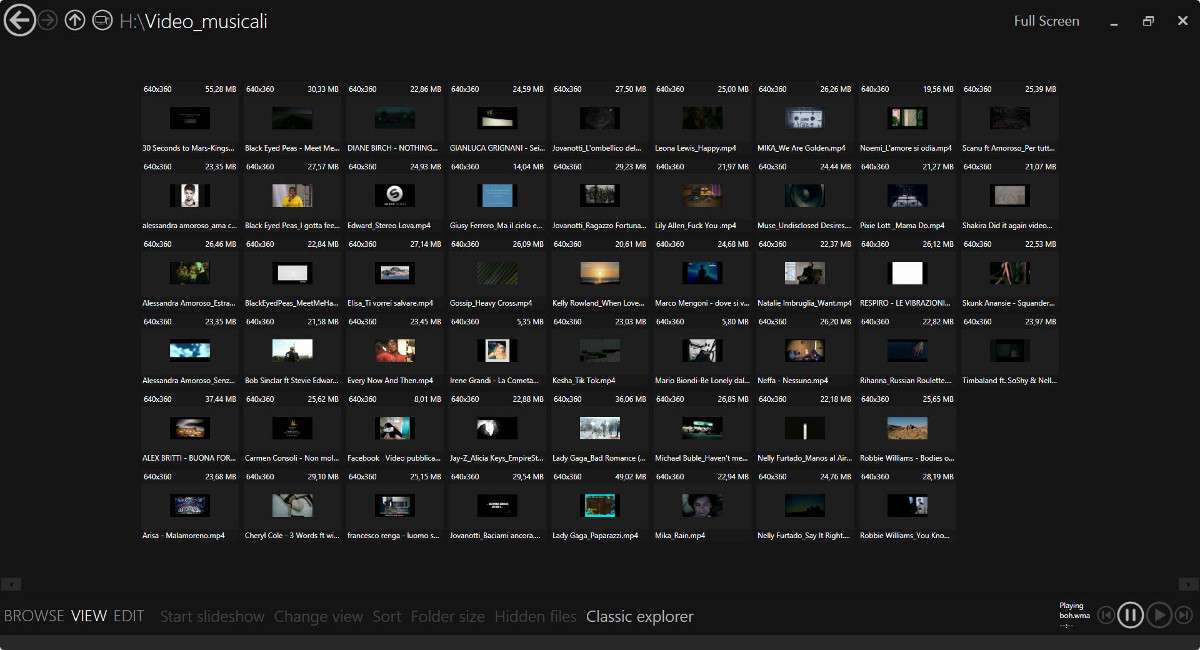1200x650 pixels.
Task: Select Shakira Did it again video
Action: tap(1010, 196)
